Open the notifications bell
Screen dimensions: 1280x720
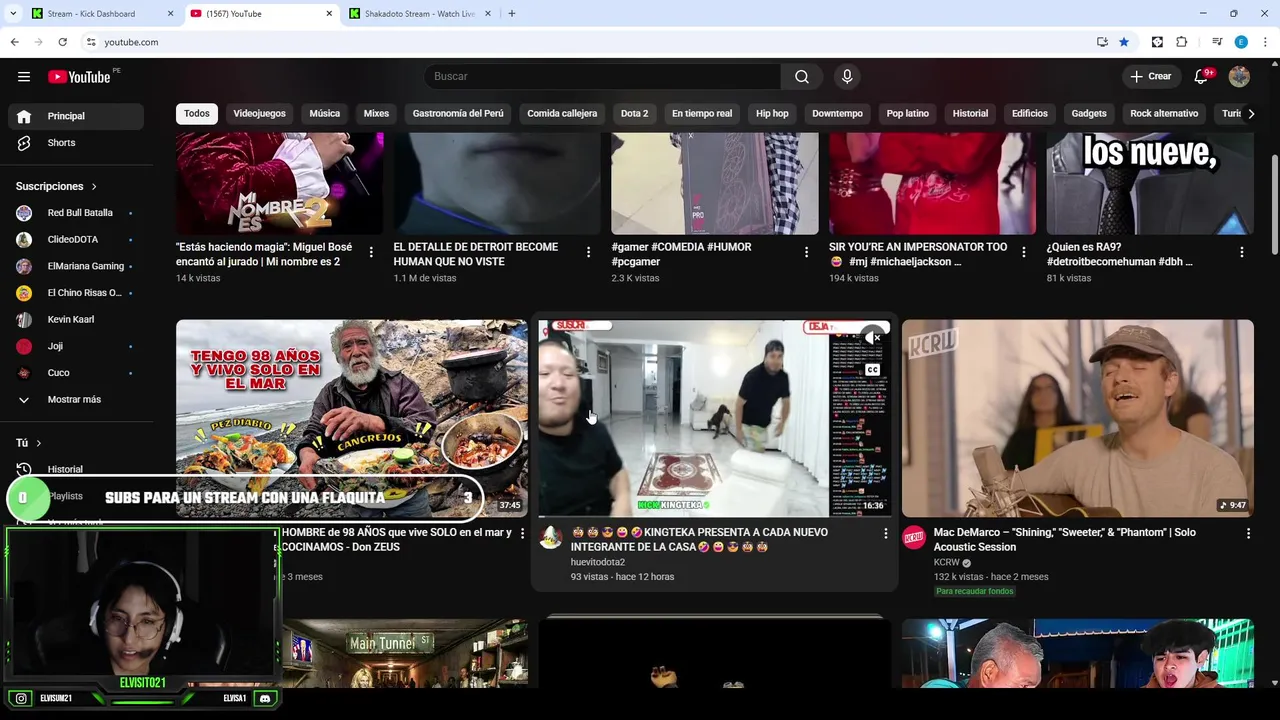coord(1203,77)
